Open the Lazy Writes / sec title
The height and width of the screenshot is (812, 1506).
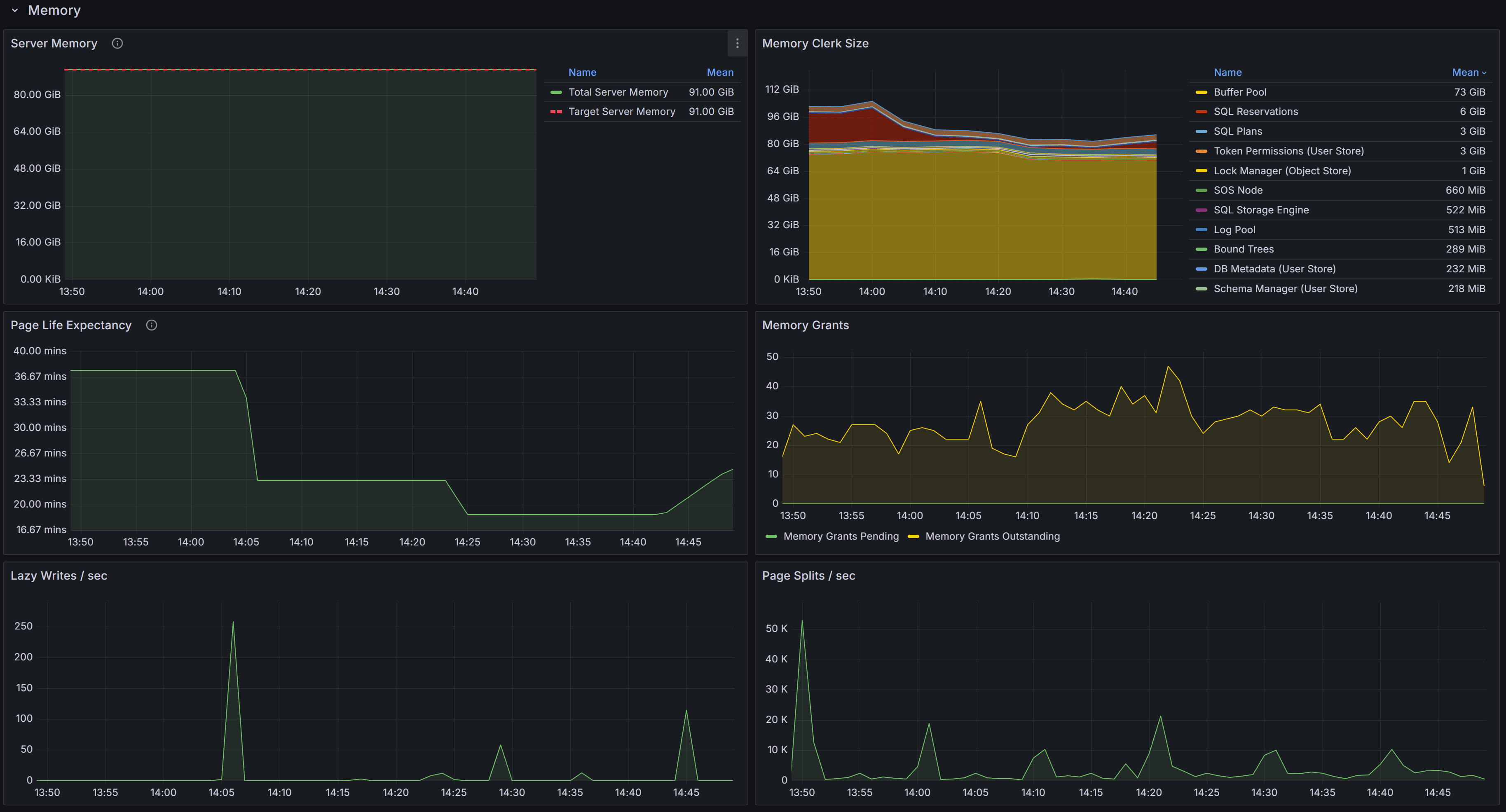[59, 576]
